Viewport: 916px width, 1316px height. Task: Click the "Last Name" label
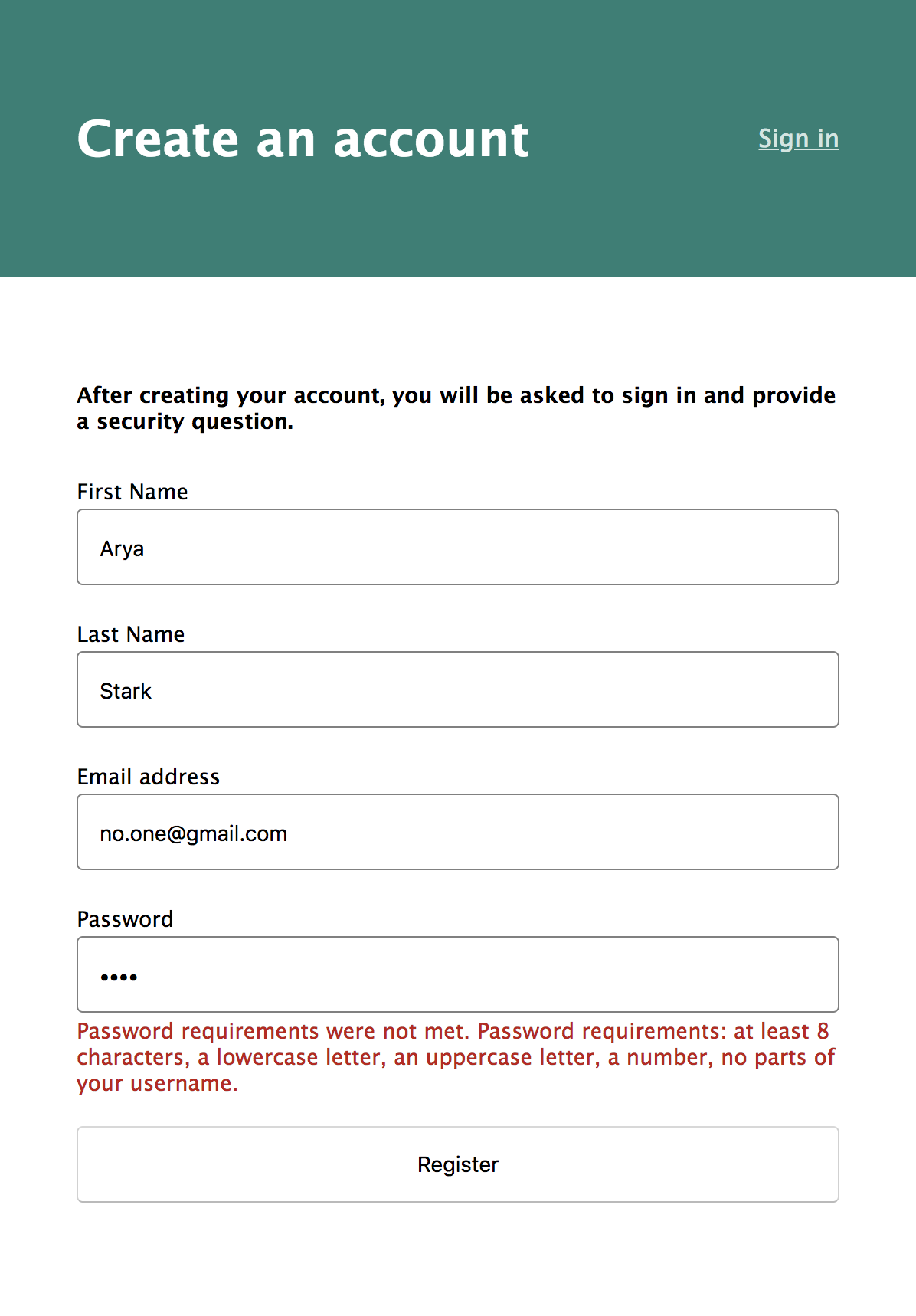131,634
